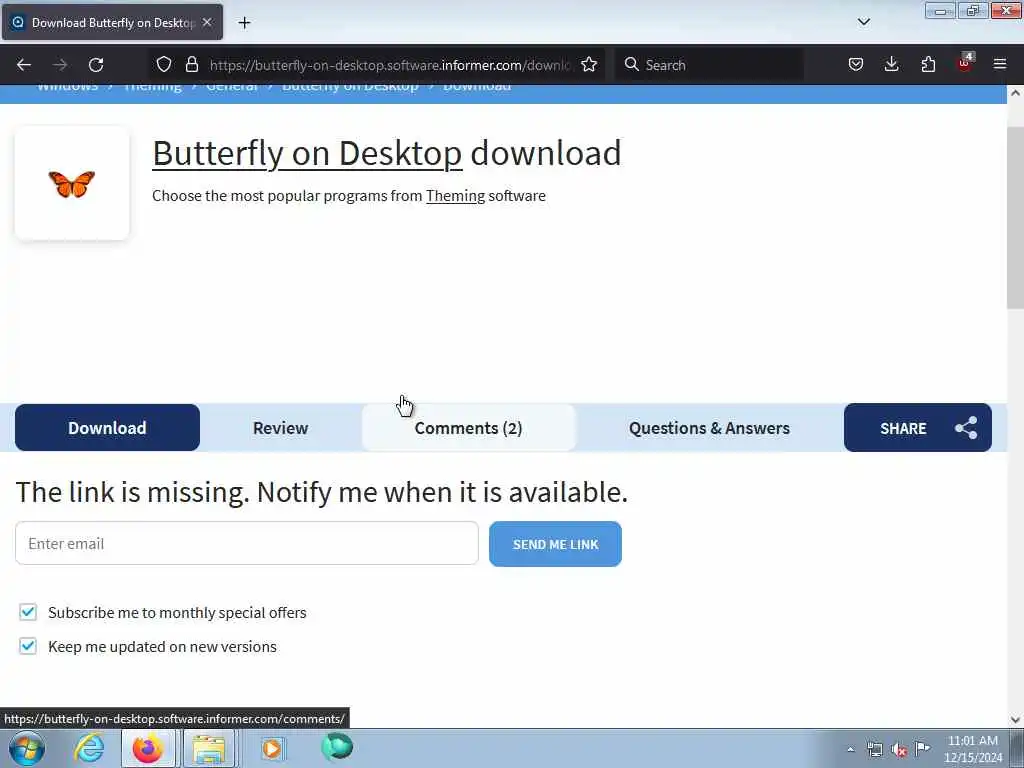Image resolution: width=1024 pixels, height=768 pixels.
Task: Focus the Enter email field
Action: [247, 543]
